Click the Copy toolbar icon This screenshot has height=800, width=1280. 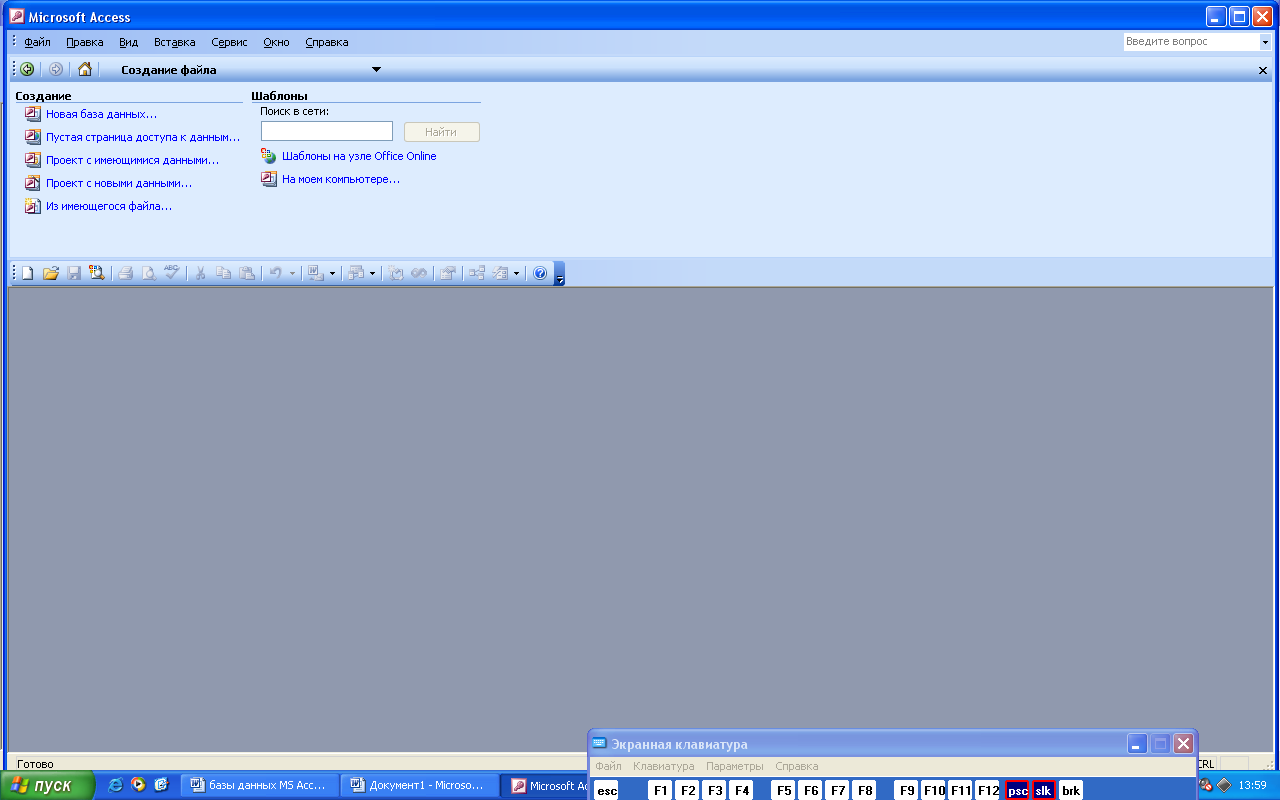point(223,273)
